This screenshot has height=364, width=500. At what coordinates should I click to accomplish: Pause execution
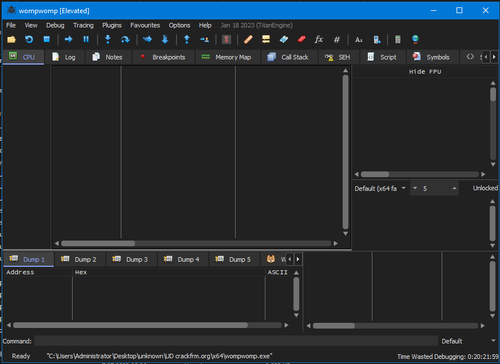point(86,39)
